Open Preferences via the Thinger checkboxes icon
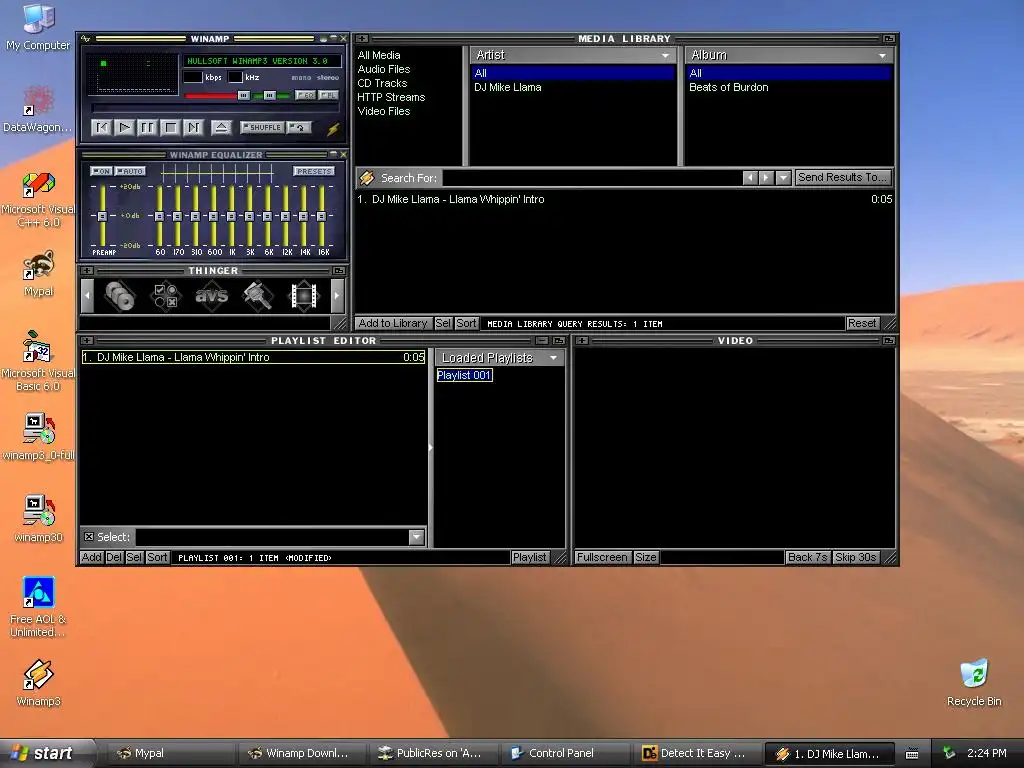Viewport: 1024px width, 768px height. point(166,296)
